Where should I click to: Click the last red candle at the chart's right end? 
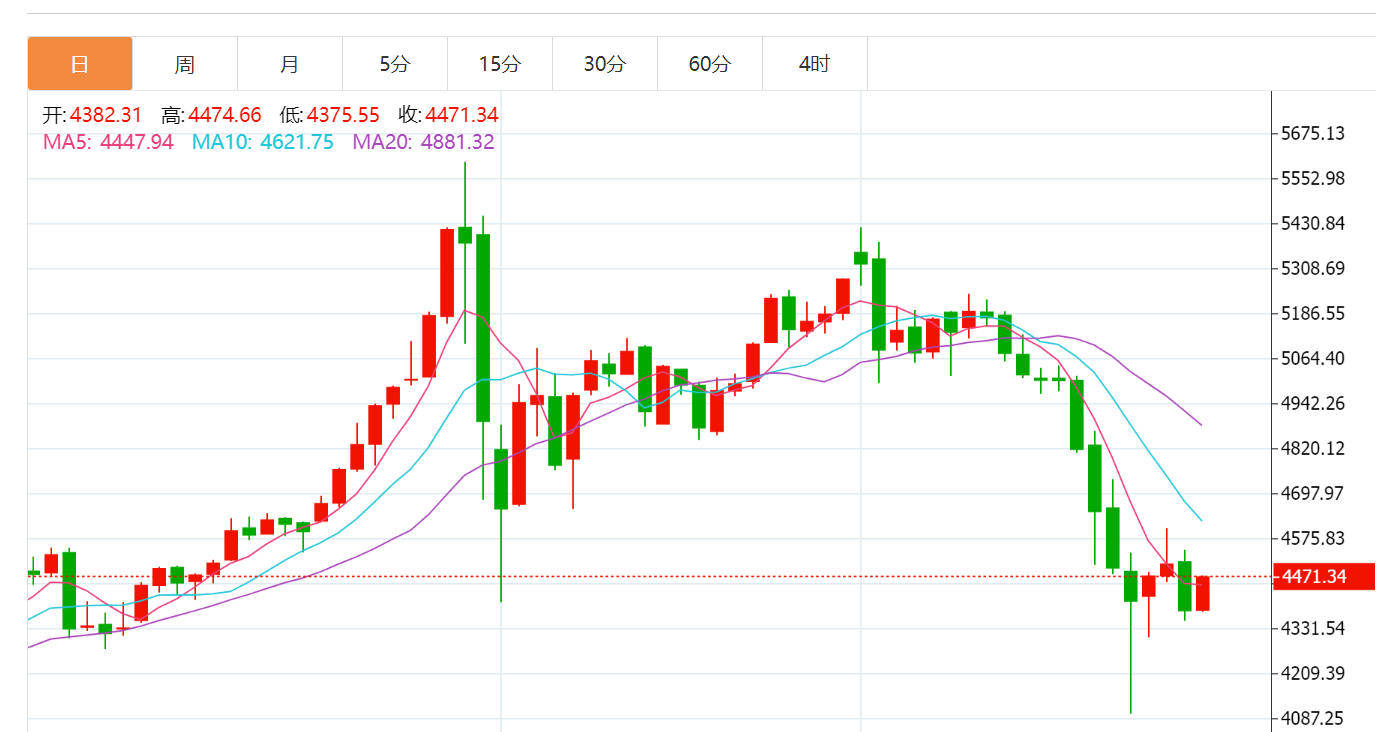pos(1202,593)
